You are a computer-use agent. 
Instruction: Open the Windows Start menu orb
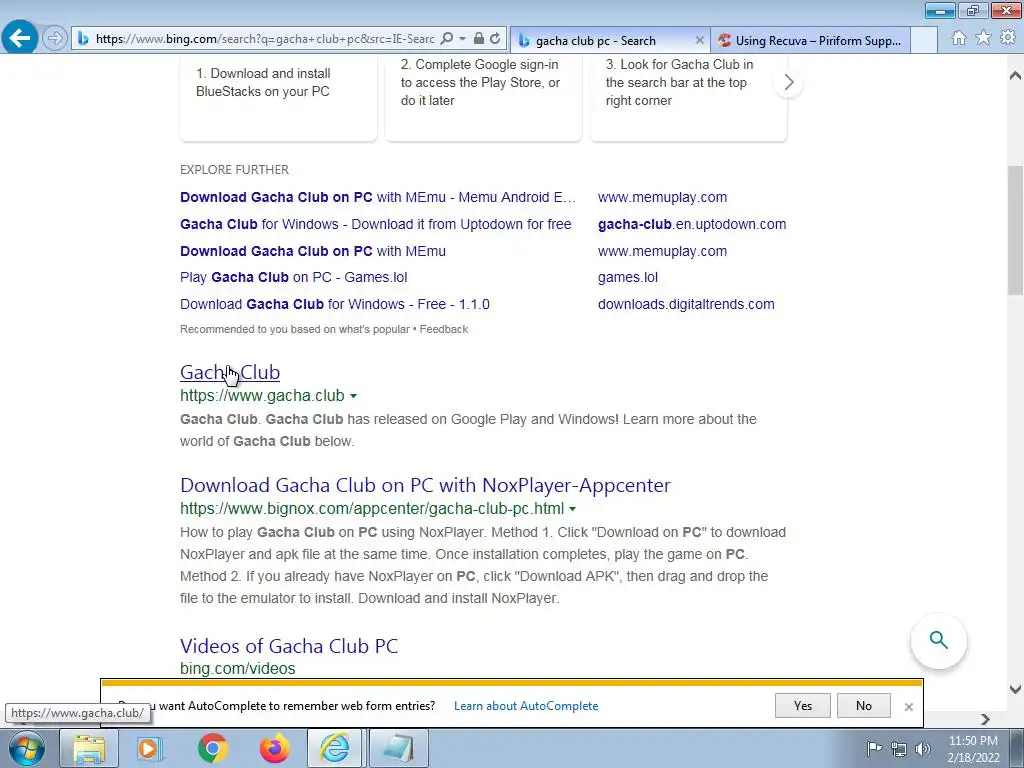coord(26,748)
